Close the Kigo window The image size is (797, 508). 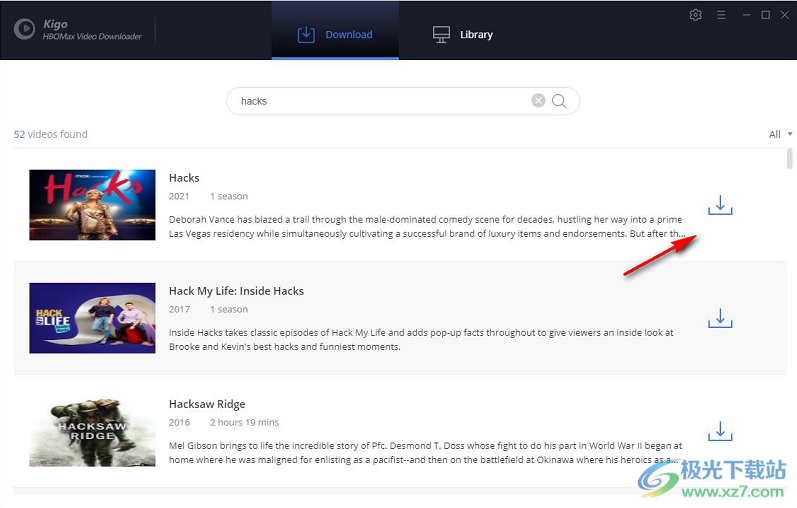(x=785, y=15)
